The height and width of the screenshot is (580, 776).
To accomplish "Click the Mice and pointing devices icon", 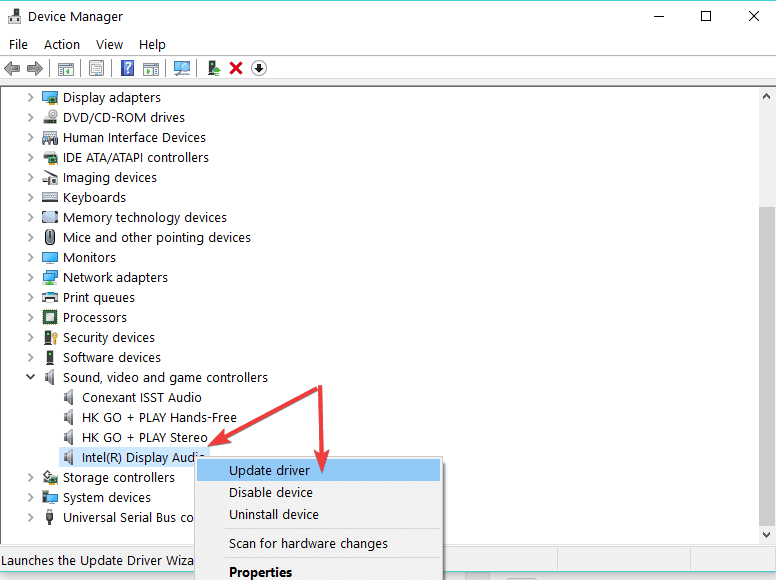I will coord(49,238).
